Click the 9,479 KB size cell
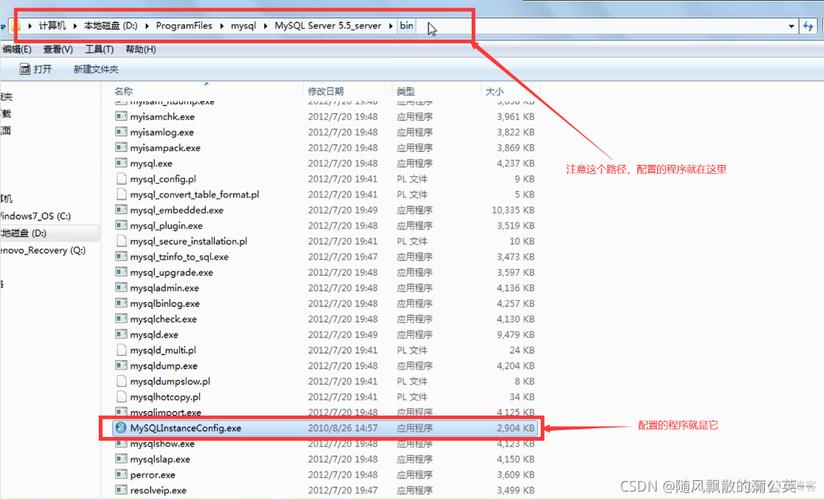Screen dimensions: 824x500 pyautogui.click(x=516, y=334)
